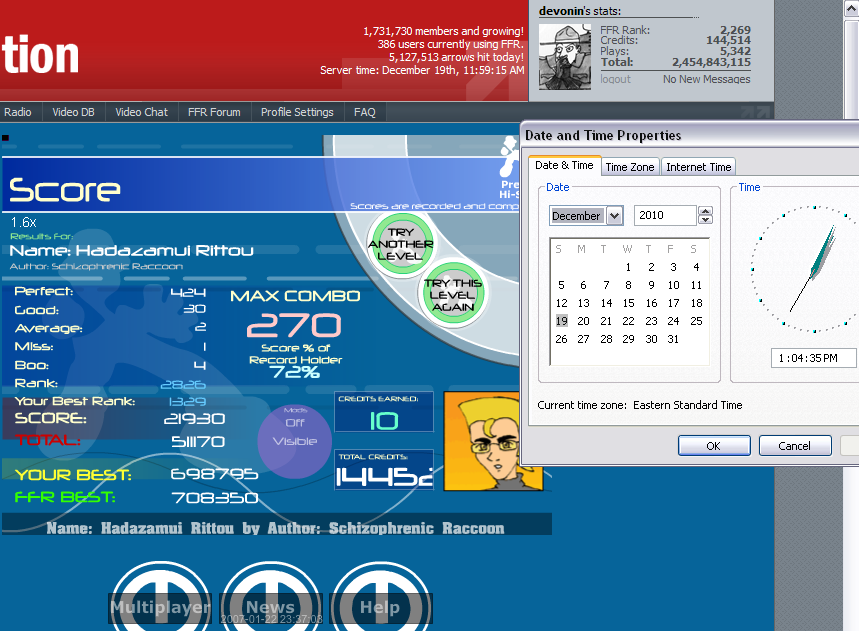Open Profile Settings in the navigation bar
This screenshot has width=859, height=631.
pyautogui.click(x=297, y=112)
